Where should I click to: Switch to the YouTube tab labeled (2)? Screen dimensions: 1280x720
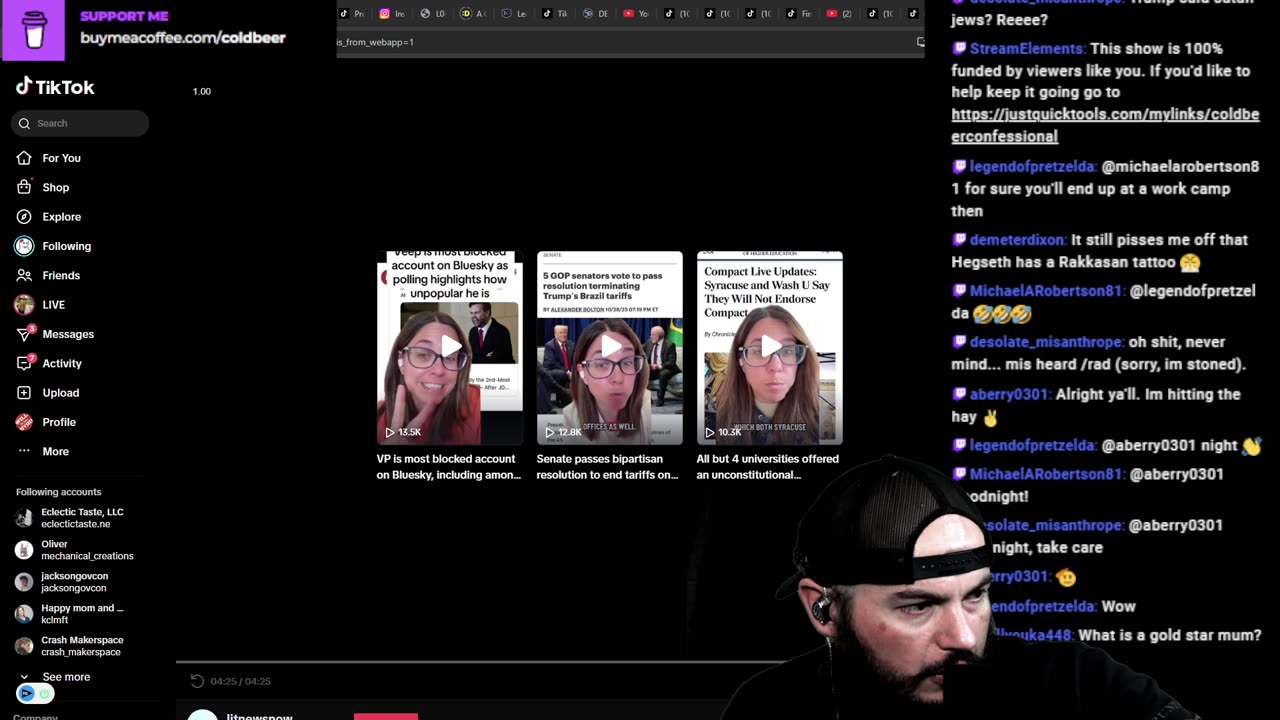tap(839, 14)
